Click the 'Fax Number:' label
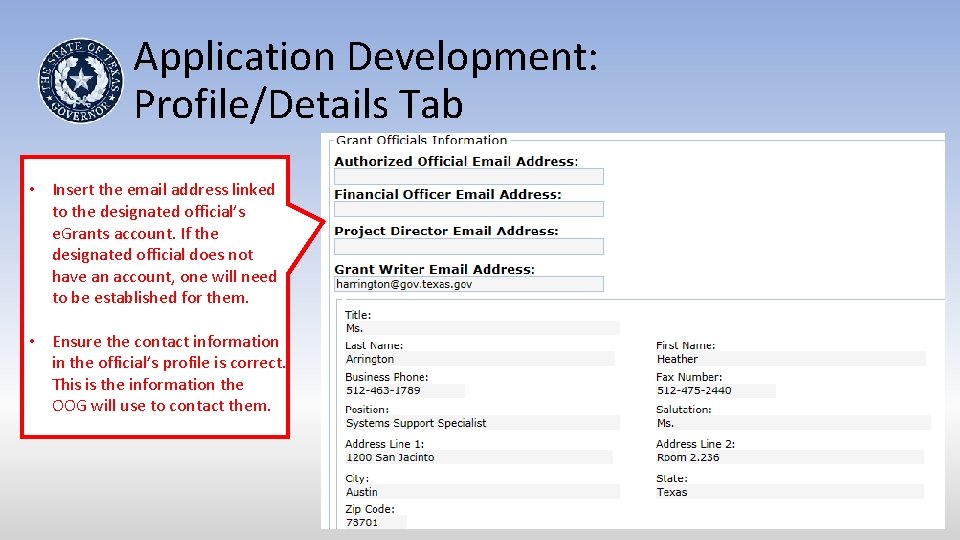Viewport: 960px width, 540px height. (689, 377)
